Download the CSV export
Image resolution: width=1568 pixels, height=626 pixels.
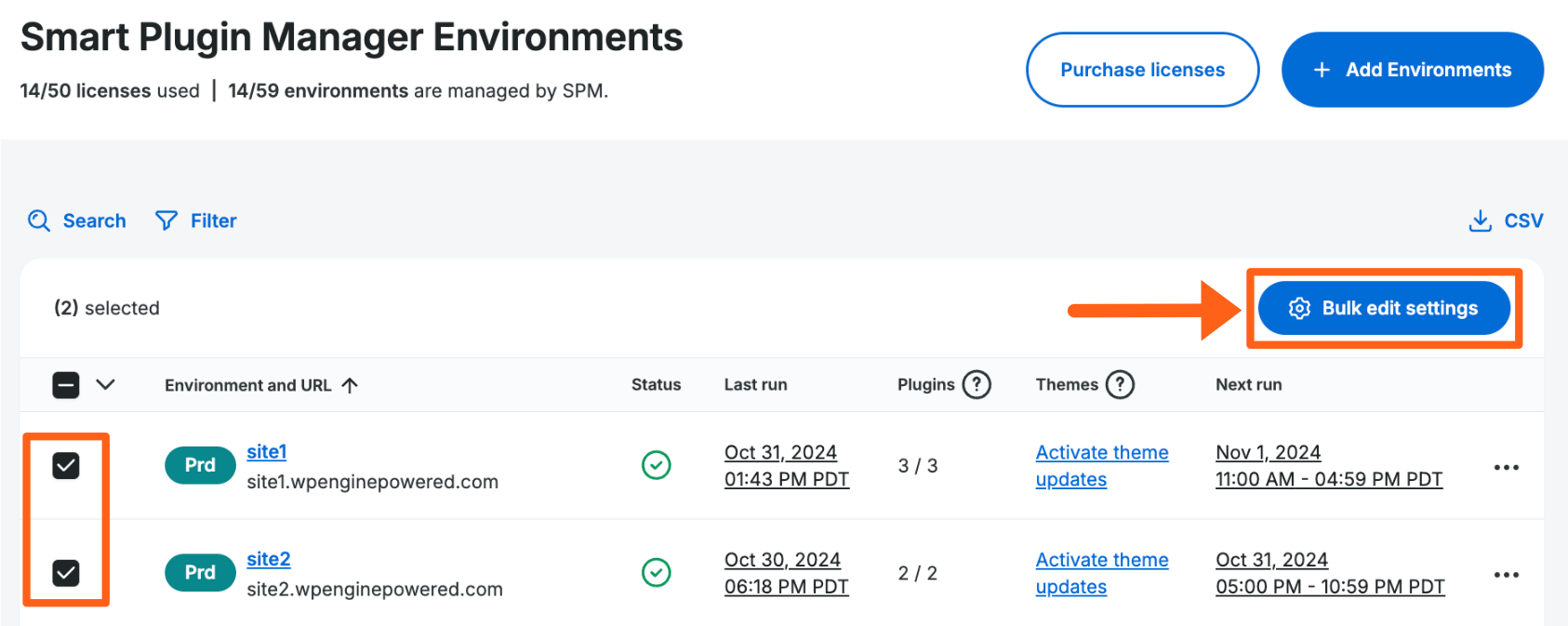pyautogui.click(x=1506, y=220)
